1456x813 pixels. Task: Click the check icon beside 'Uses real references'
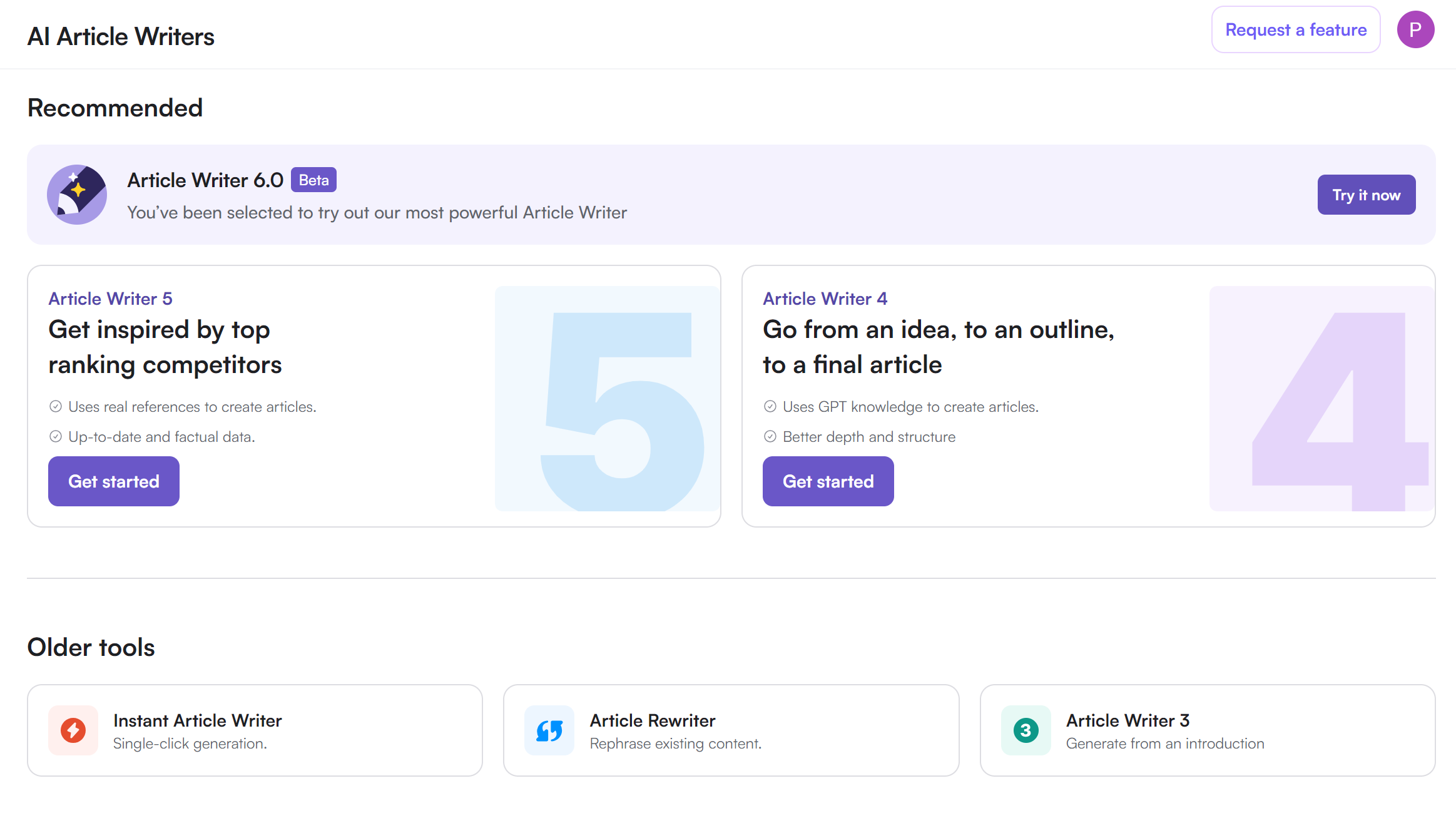pyautogui.click(x=56, y=406)
